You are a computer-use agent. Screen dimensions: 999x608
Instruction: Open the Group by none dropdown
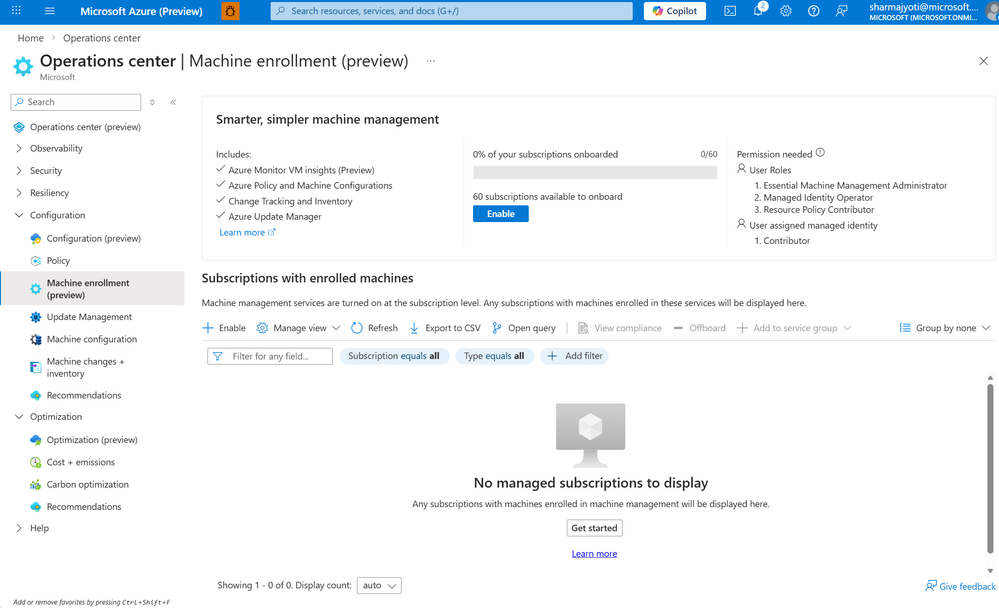(945, 328)
